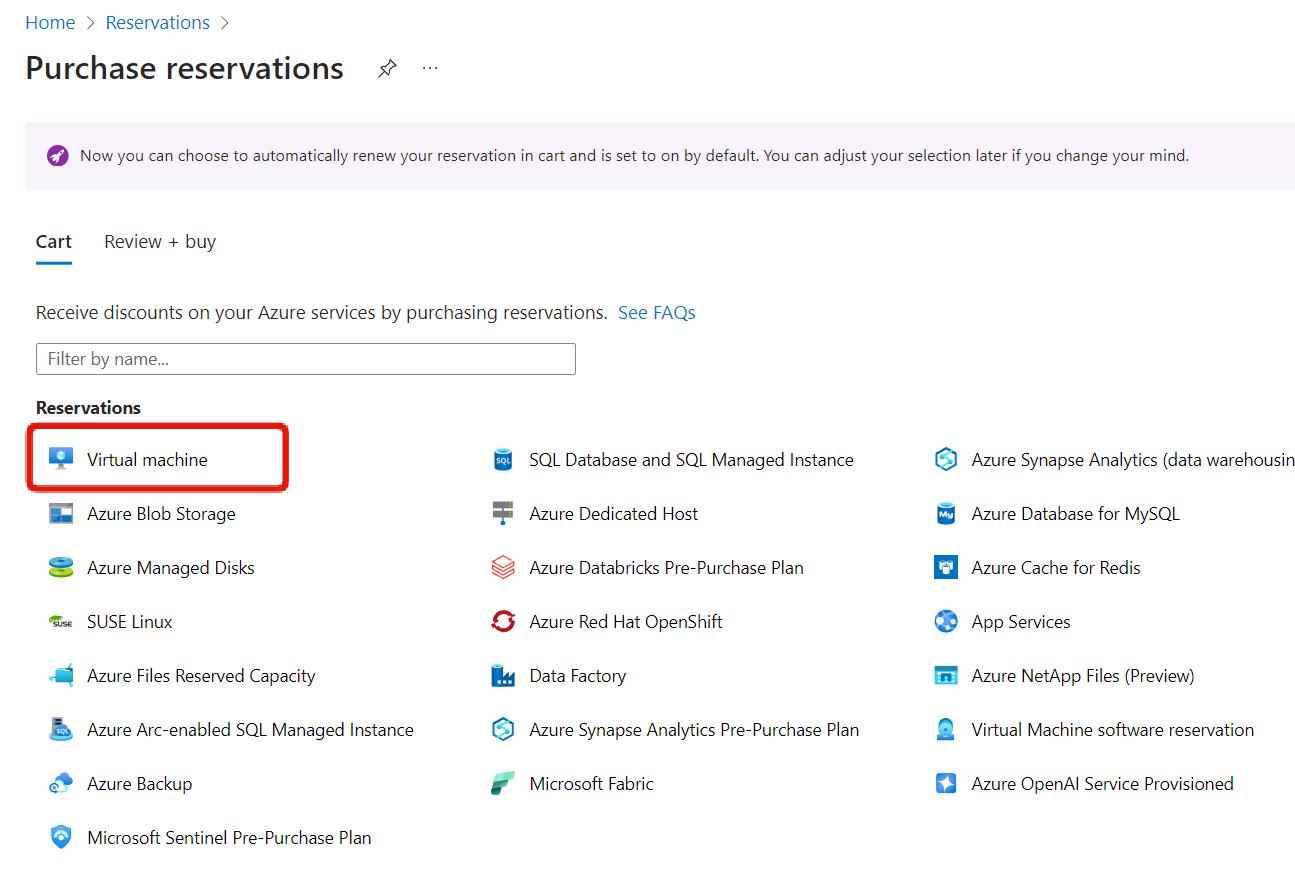Click the SQL Database and SQL Managed Instance icon
The width and height of the screenshot is (1295, 870).
coord(503,459)
